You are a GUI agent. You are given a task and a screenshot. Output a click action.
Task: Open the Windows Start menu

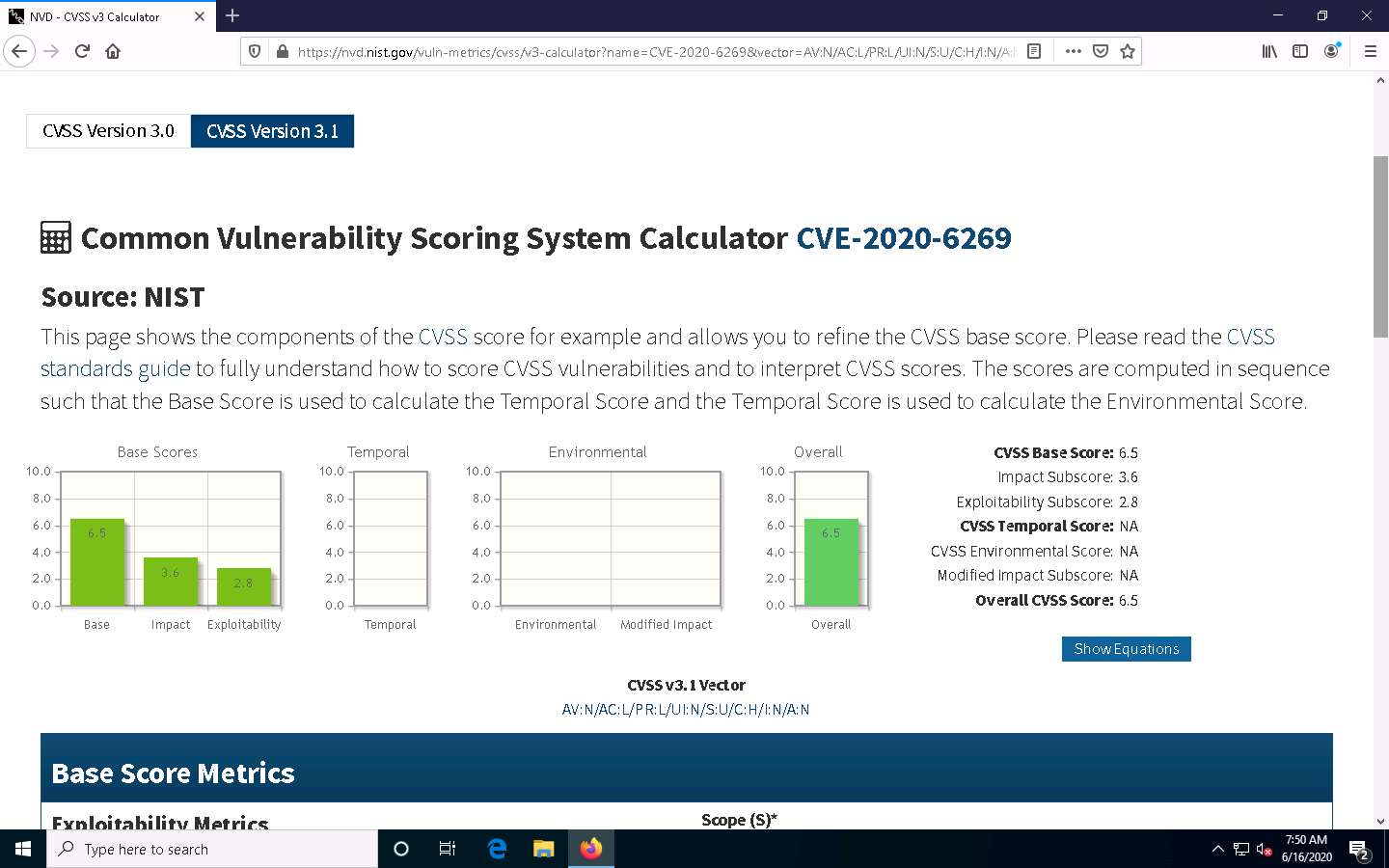tap(23, 849)
